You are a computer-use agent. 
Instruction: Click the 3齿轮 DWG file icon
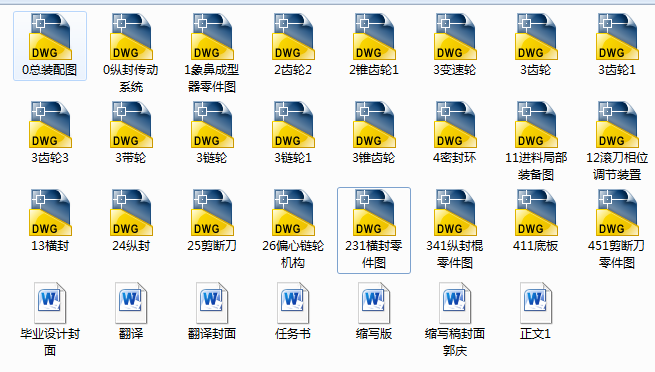(x=536, y=37)
